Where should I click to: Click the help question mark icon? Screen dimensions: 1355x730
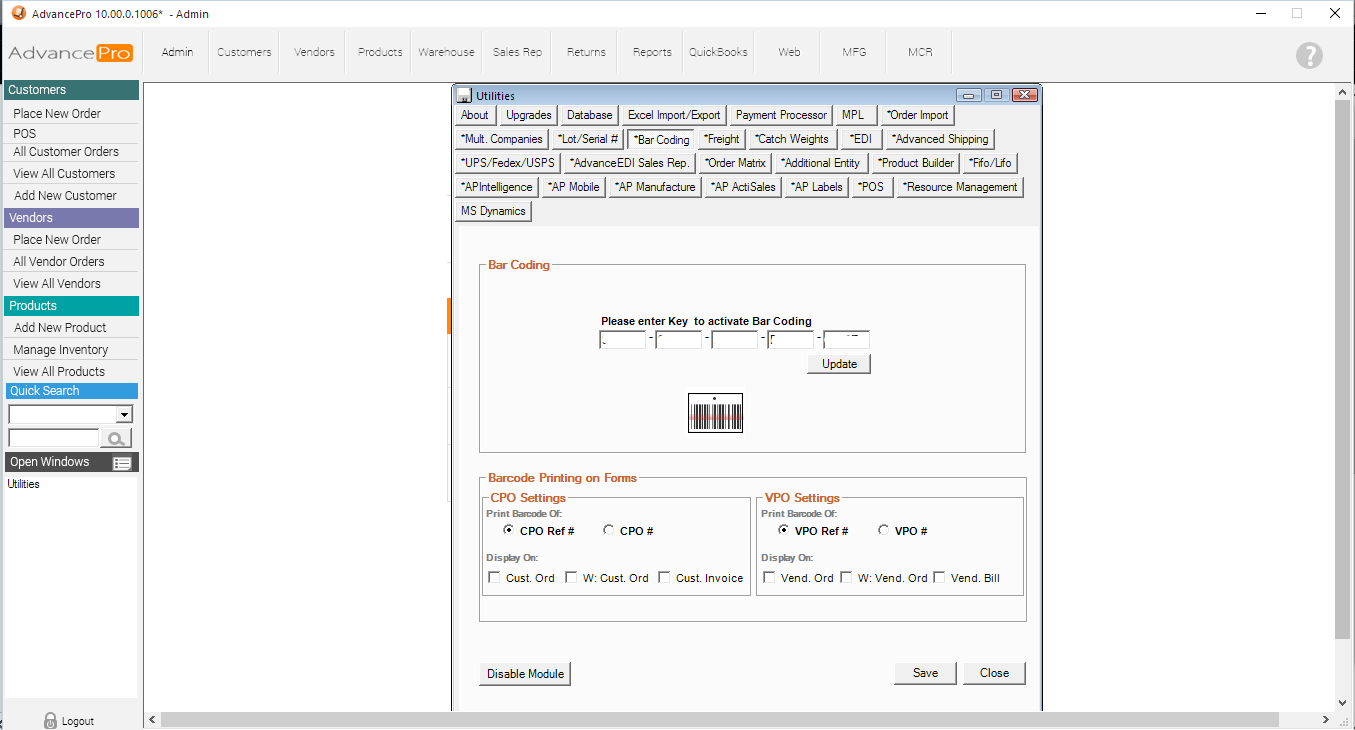(1309, 56)
